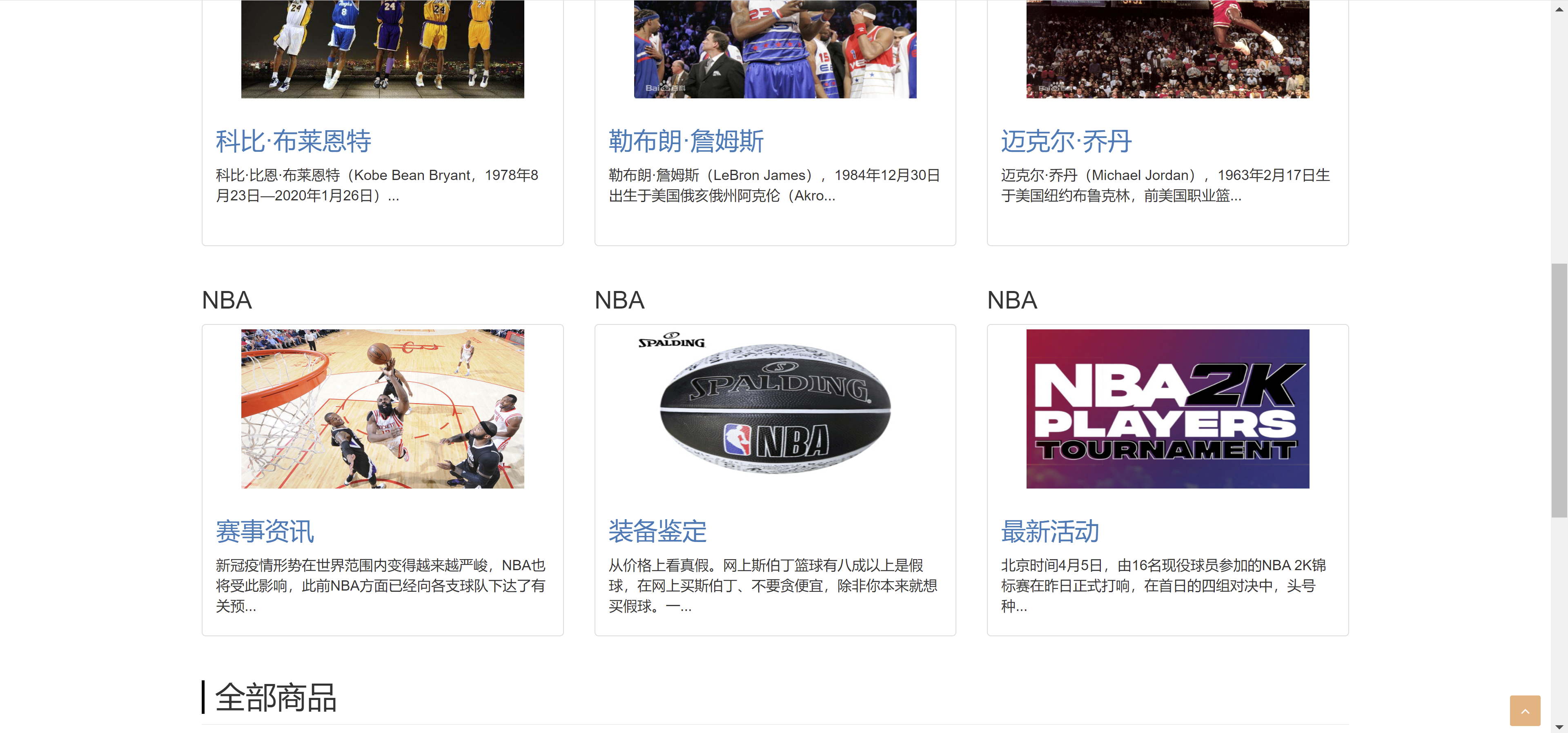Click the LeBron James All-Star photo
1568x733 pixels.
[x=774, y=49]
